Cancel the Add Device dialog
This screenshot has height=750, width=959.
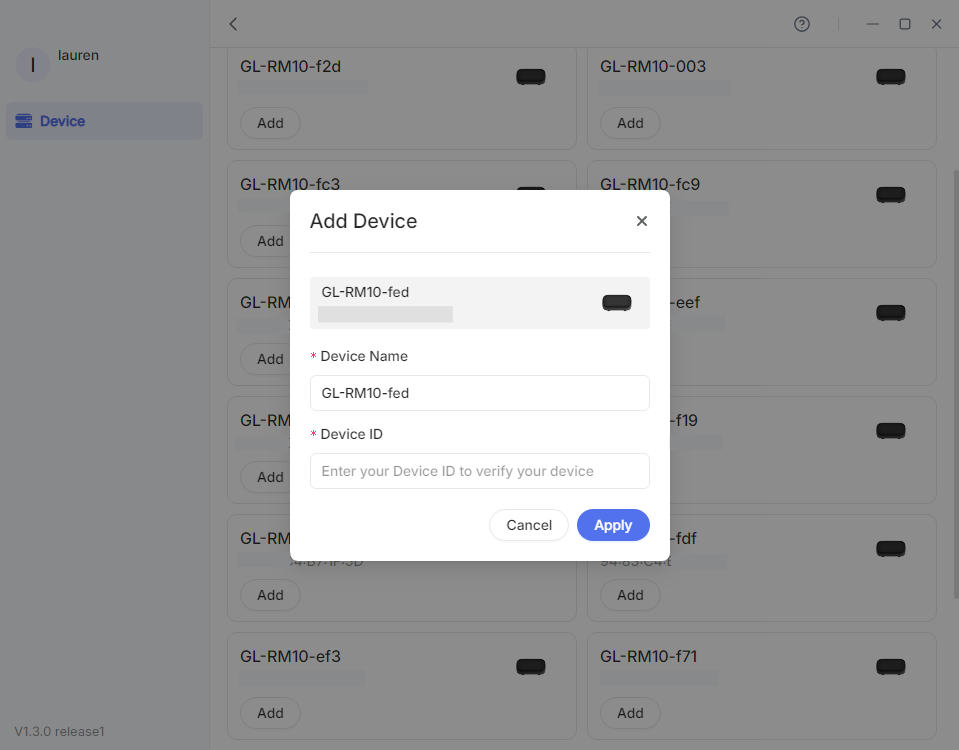(x=528, y=524)
